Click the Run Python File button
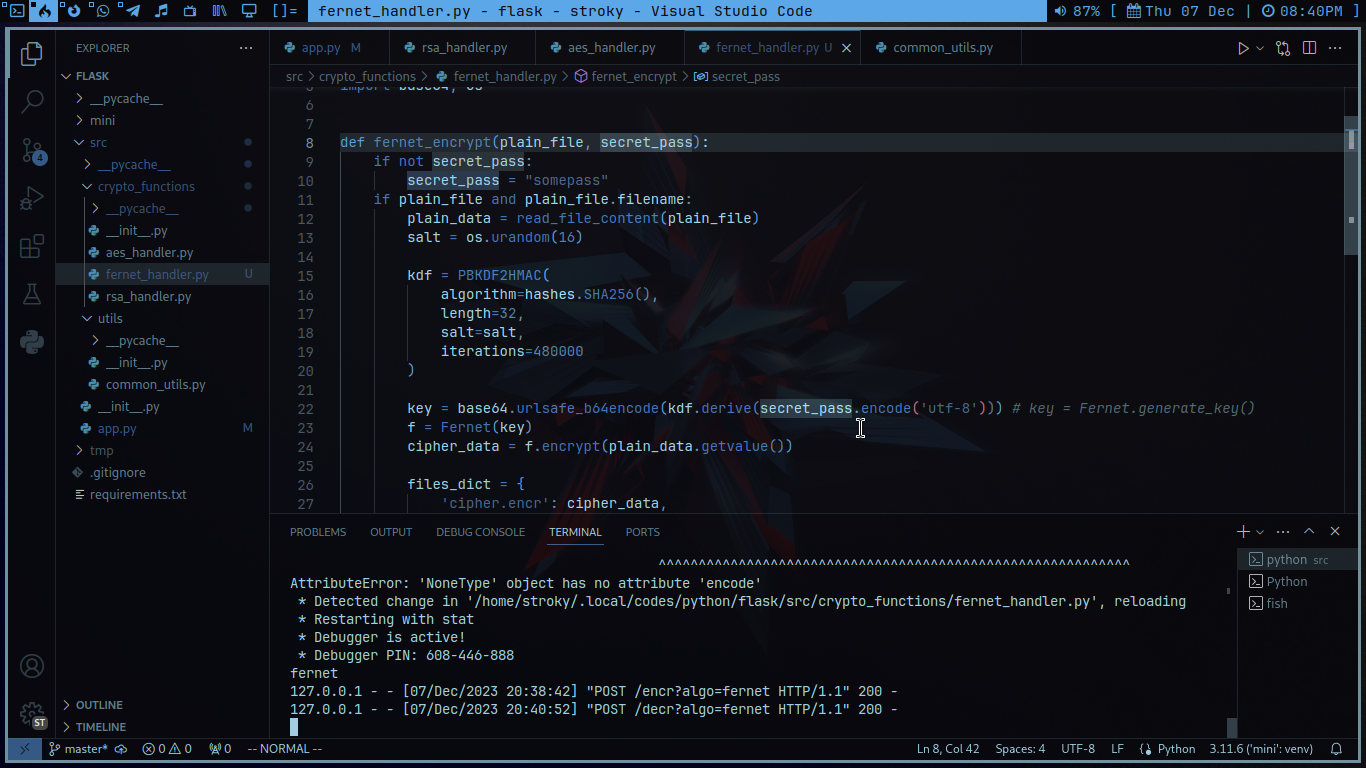1366x768 pixels. point(1243,48)
